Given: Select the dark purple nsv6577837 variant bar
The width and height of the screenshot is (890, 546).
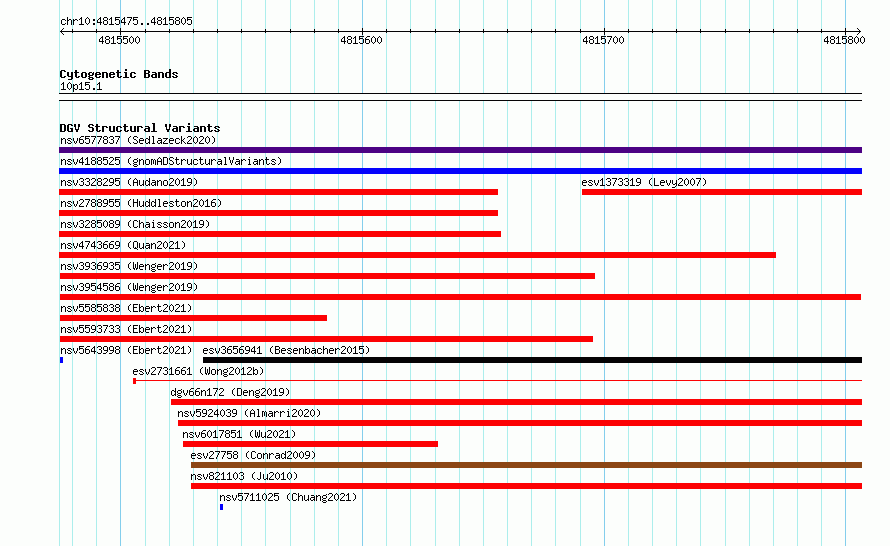Looking at the screenshot, I should click(460, 150).
